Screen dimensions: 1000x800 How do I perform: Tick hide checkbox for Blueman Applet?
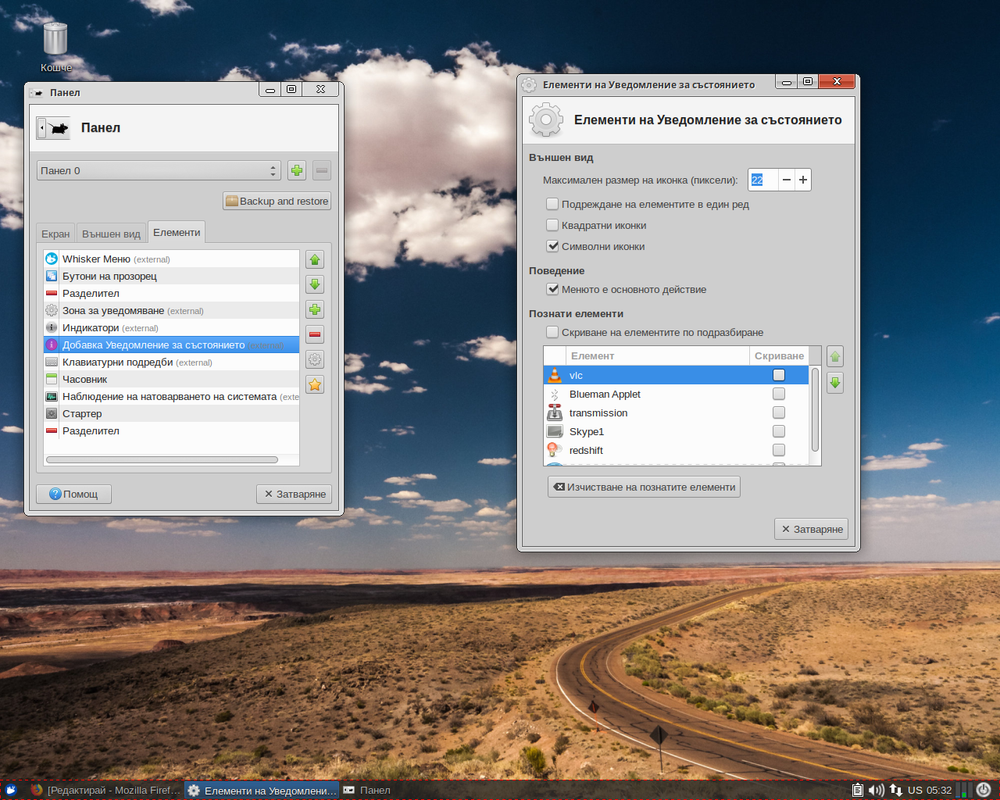(779, 394)
